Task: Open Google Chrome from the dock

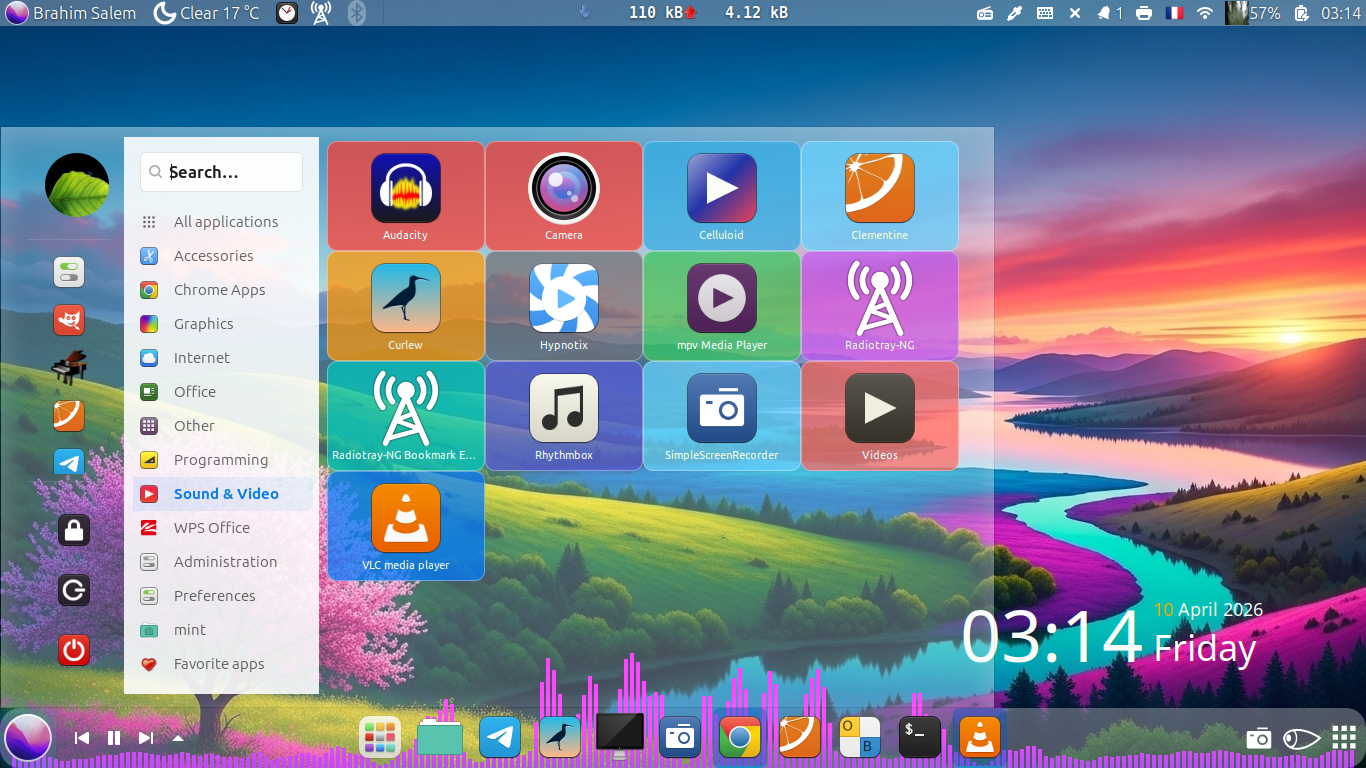Action: tap(740, 738)
